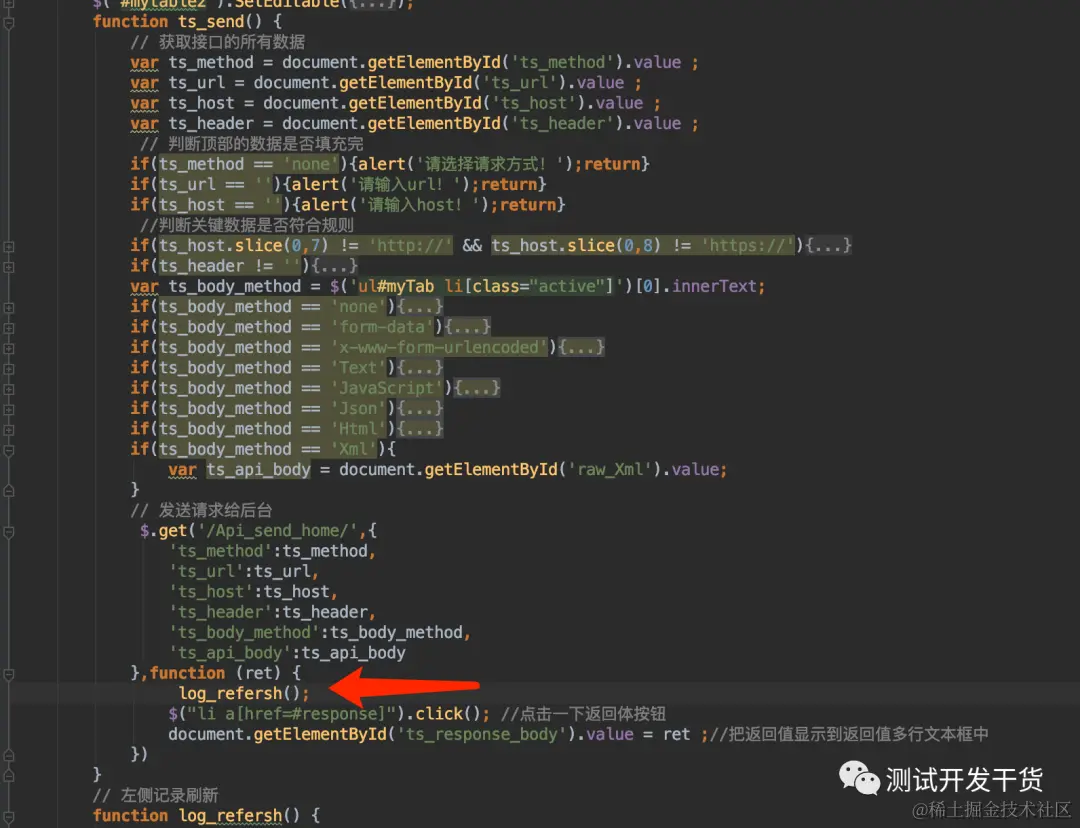Screen dimensions: 1080x828
Task: Click the comment '// 获取接口的所有数据'
Action: click(x=218, y=43)
